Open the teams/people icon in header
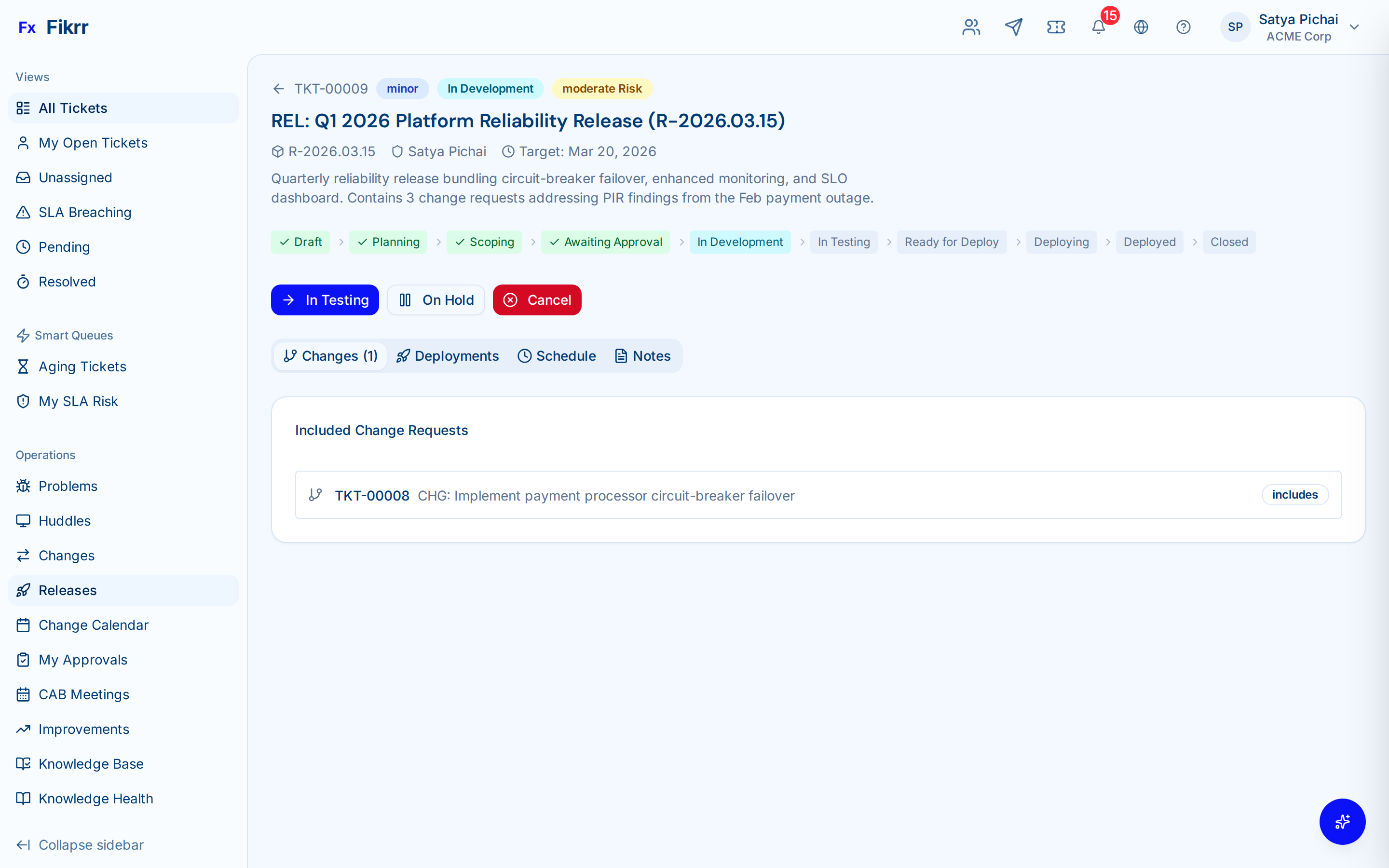 coord(970,27)
